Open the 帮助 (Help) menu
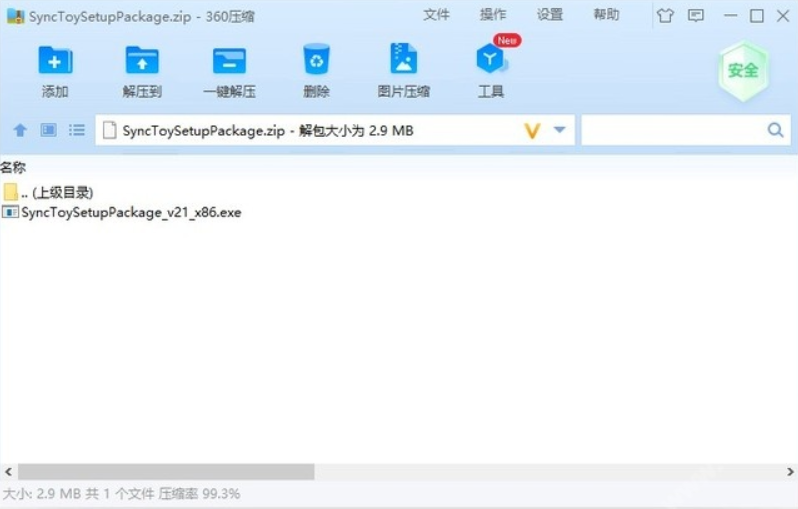 [606, 15]
